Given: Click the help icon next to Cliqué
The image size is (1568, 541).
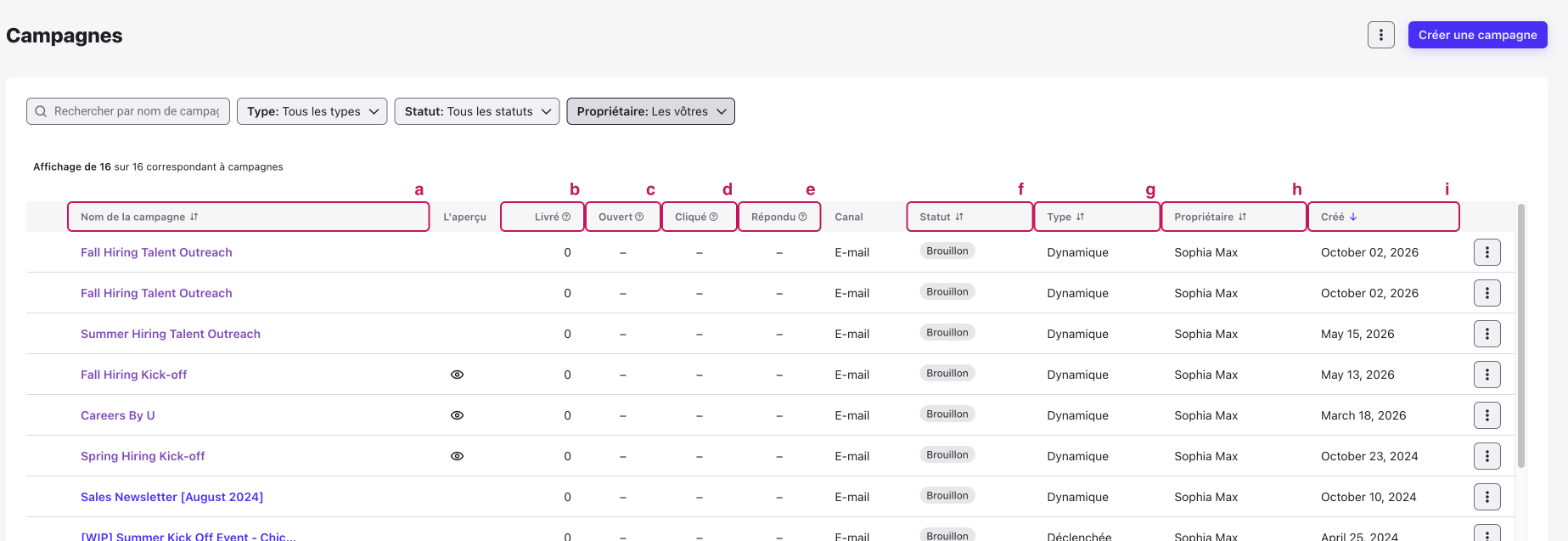Looking at the screenshot, I should [x=714, y=216].
